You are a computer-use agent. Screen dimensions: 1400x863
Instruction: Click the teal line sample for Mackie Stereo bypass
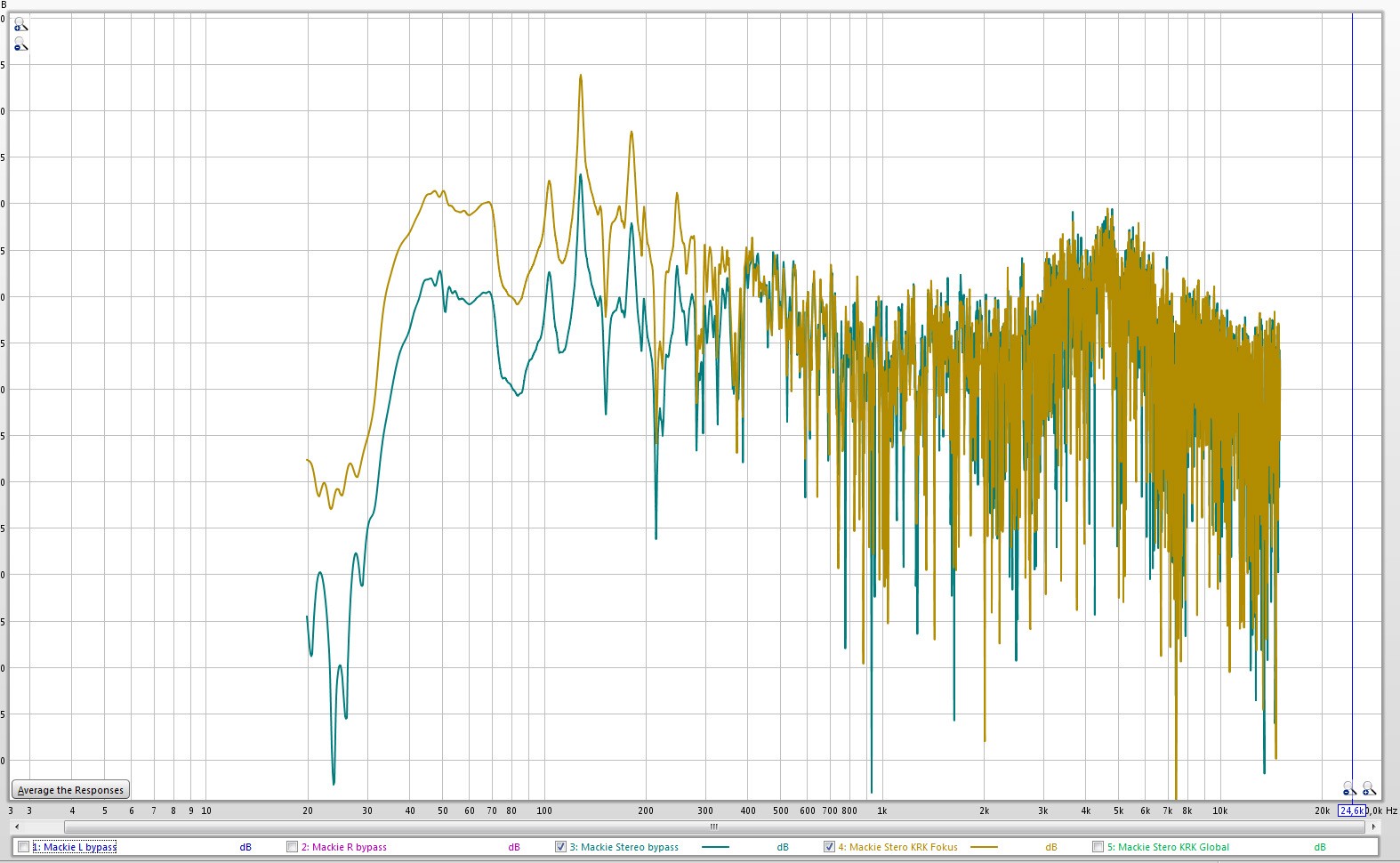coord(714,847)
